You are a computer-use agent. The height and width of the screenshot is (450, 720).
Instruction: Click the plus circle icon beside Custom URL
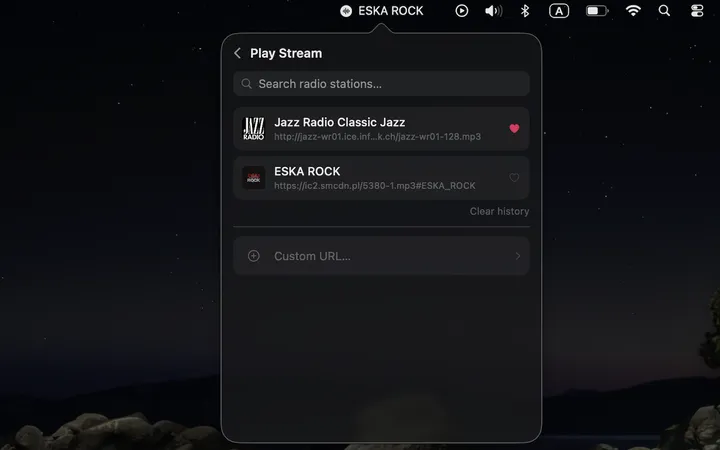tap(253, 256)
